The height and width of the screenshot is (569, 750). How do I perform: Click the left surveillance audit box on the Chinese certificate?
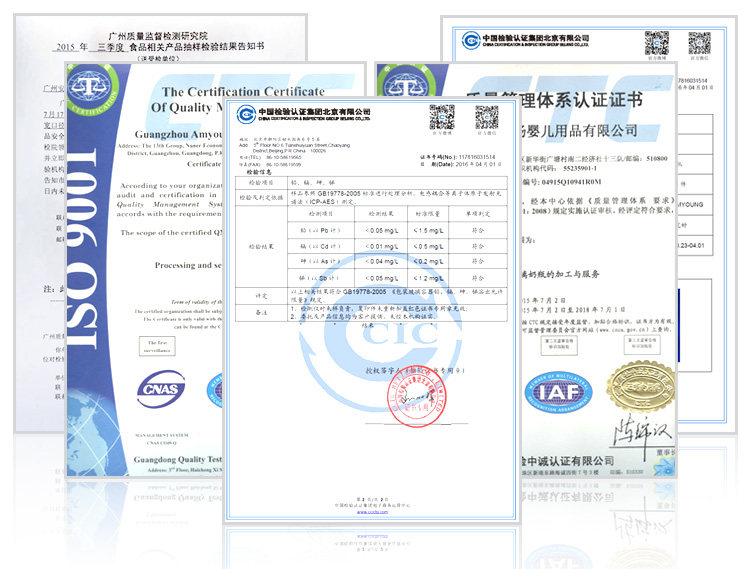click(x=559, y=344)
